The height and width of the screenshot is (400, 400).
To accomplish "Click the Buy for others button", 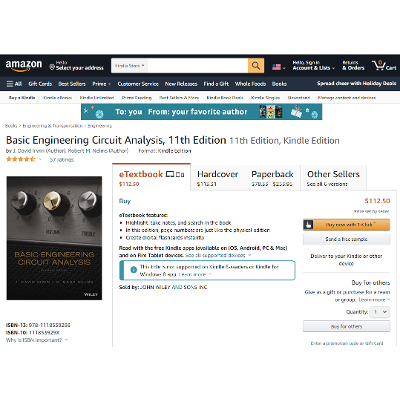I will pyautogui.click(x=346, y=326).
